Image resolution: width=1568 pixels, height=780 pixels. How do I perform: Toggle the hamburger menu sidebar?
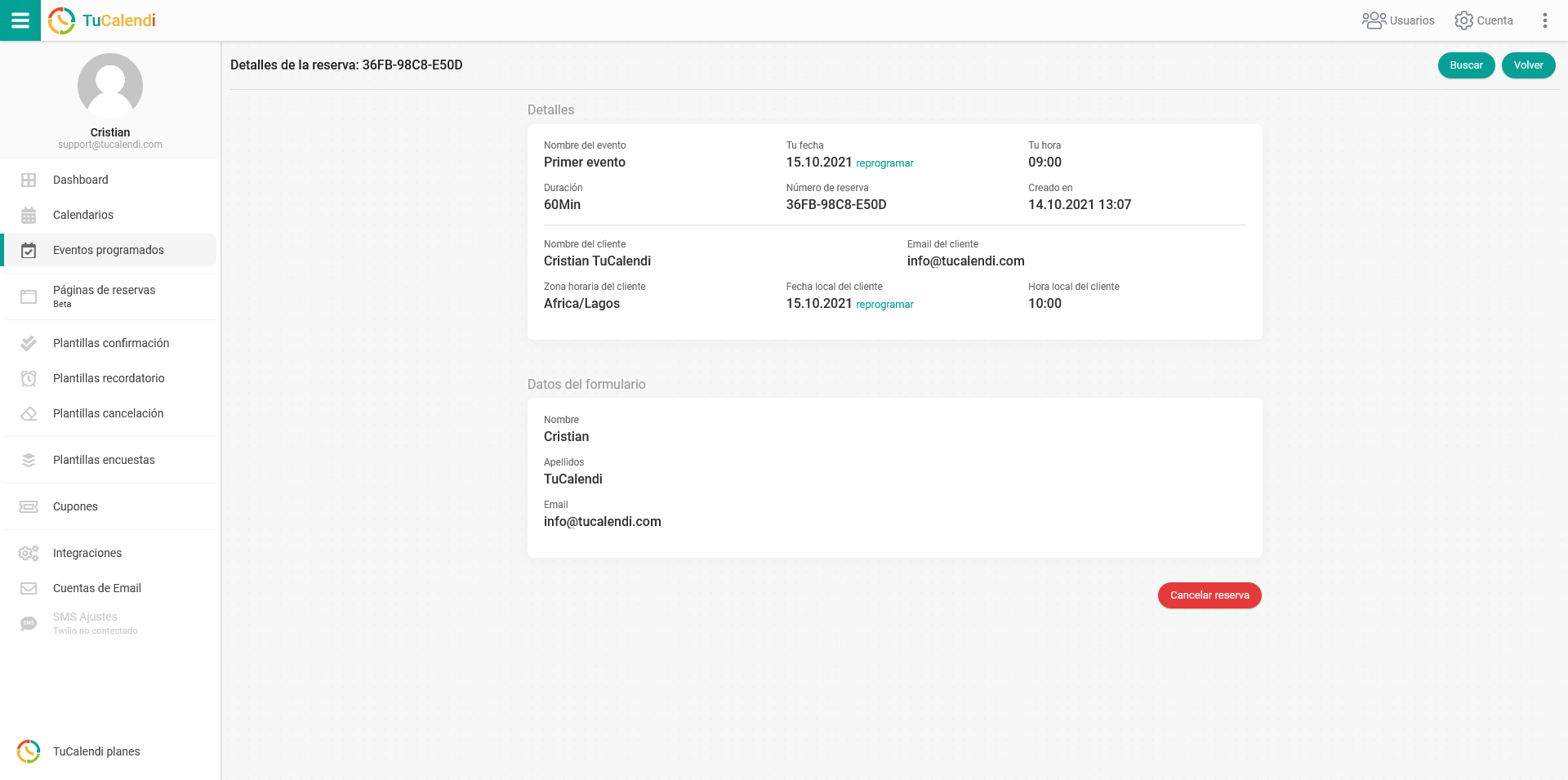click(20, 20)
